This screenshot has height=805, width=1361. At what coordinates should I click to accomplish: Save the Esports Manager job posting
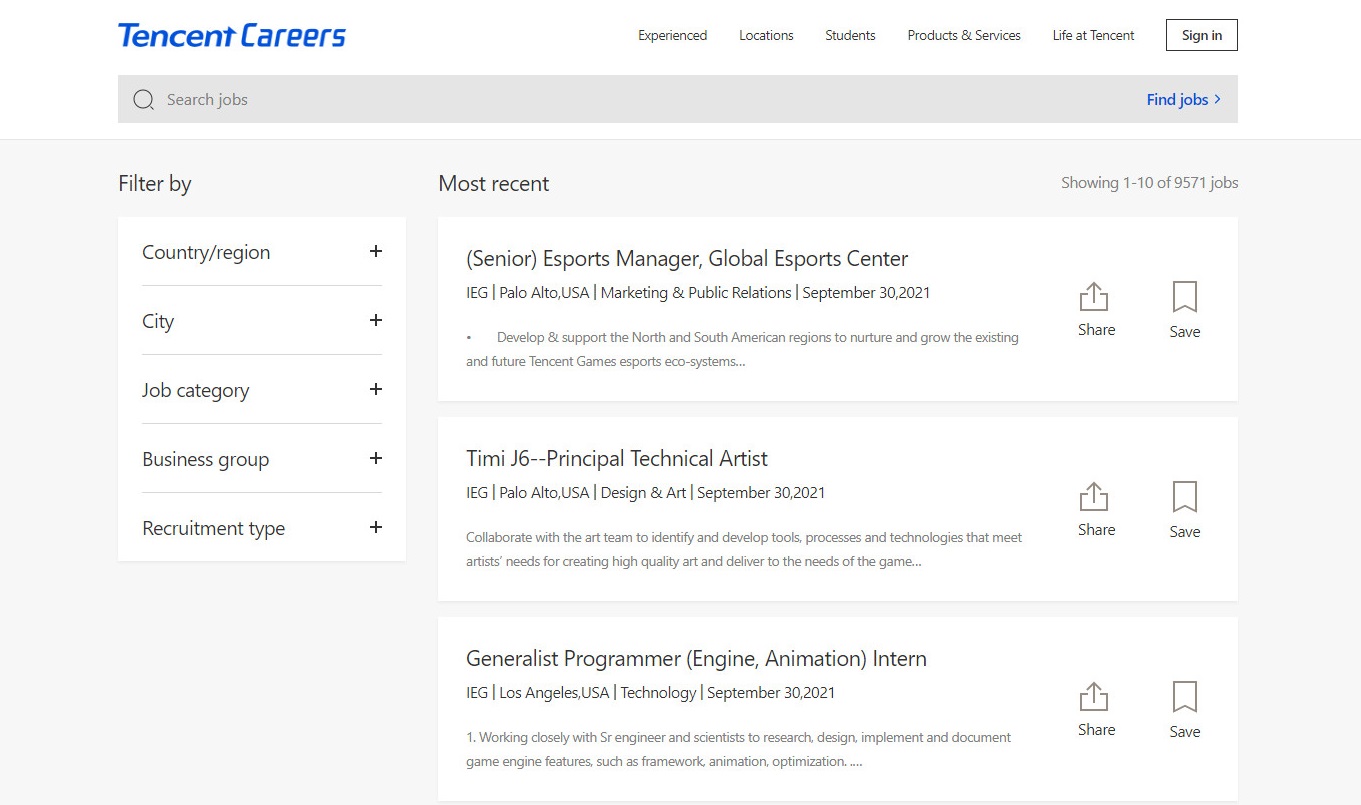click(1184, 309)
